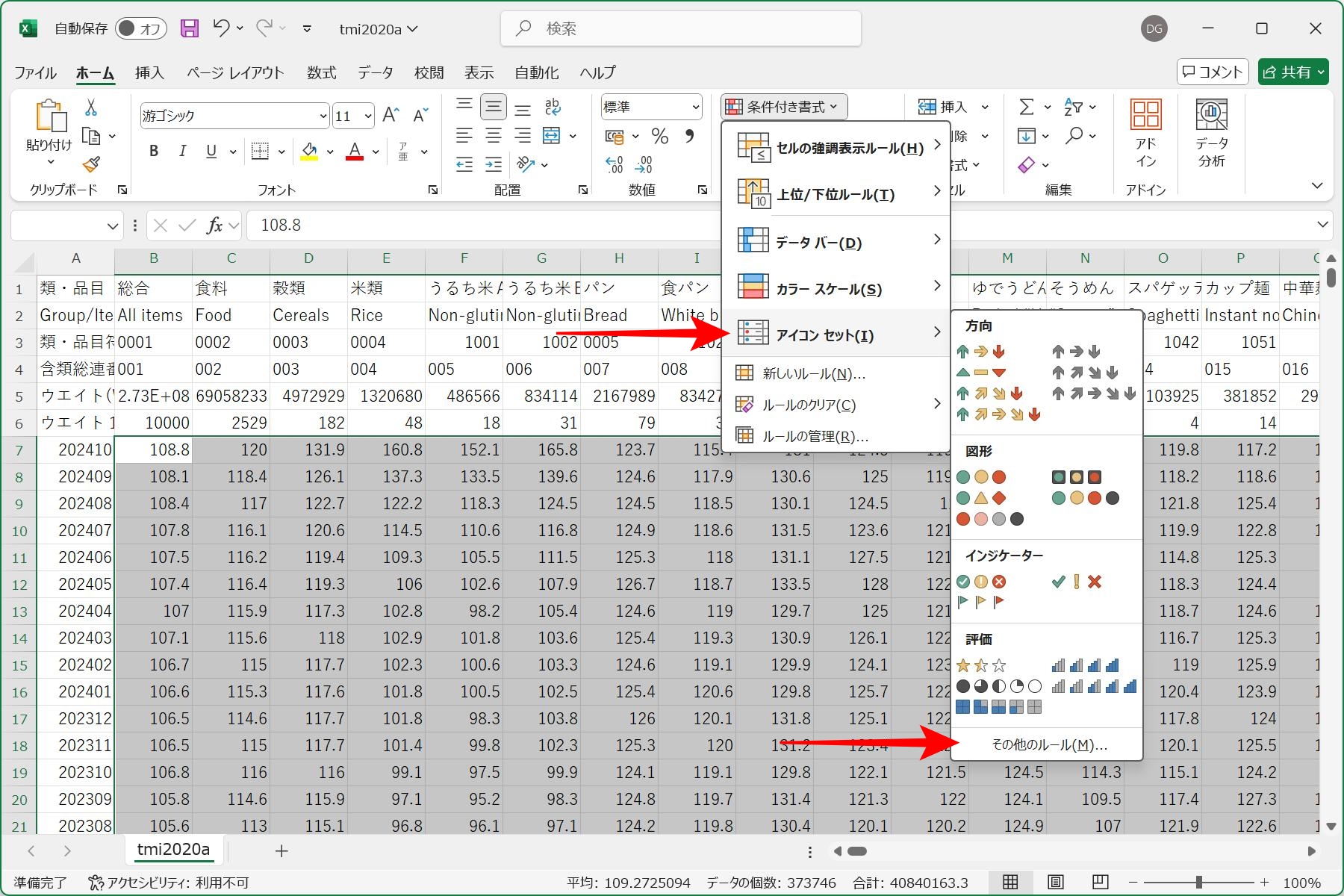The width and height of the screenshot is (1344, 896).
Task: Click the Wrap Text icon
Action: [553, 107]
